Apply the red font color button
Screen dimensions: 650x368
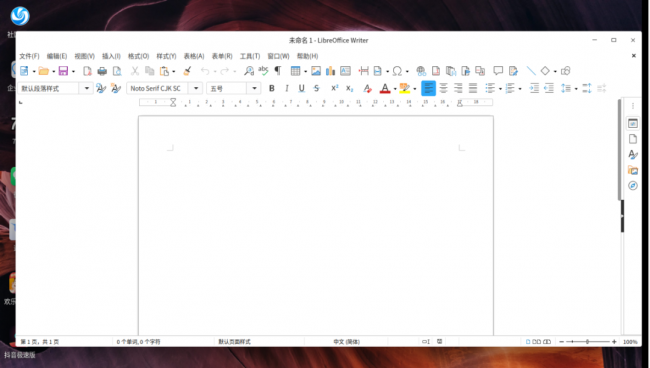(x=385, y=88)
